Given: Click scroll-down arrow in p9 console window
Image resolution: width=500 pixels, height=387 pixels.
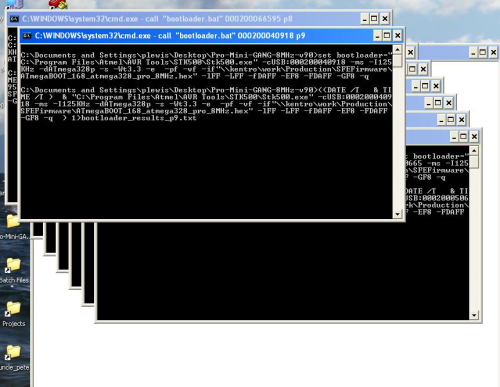Looking at the screenshot, I should (397, 214).
